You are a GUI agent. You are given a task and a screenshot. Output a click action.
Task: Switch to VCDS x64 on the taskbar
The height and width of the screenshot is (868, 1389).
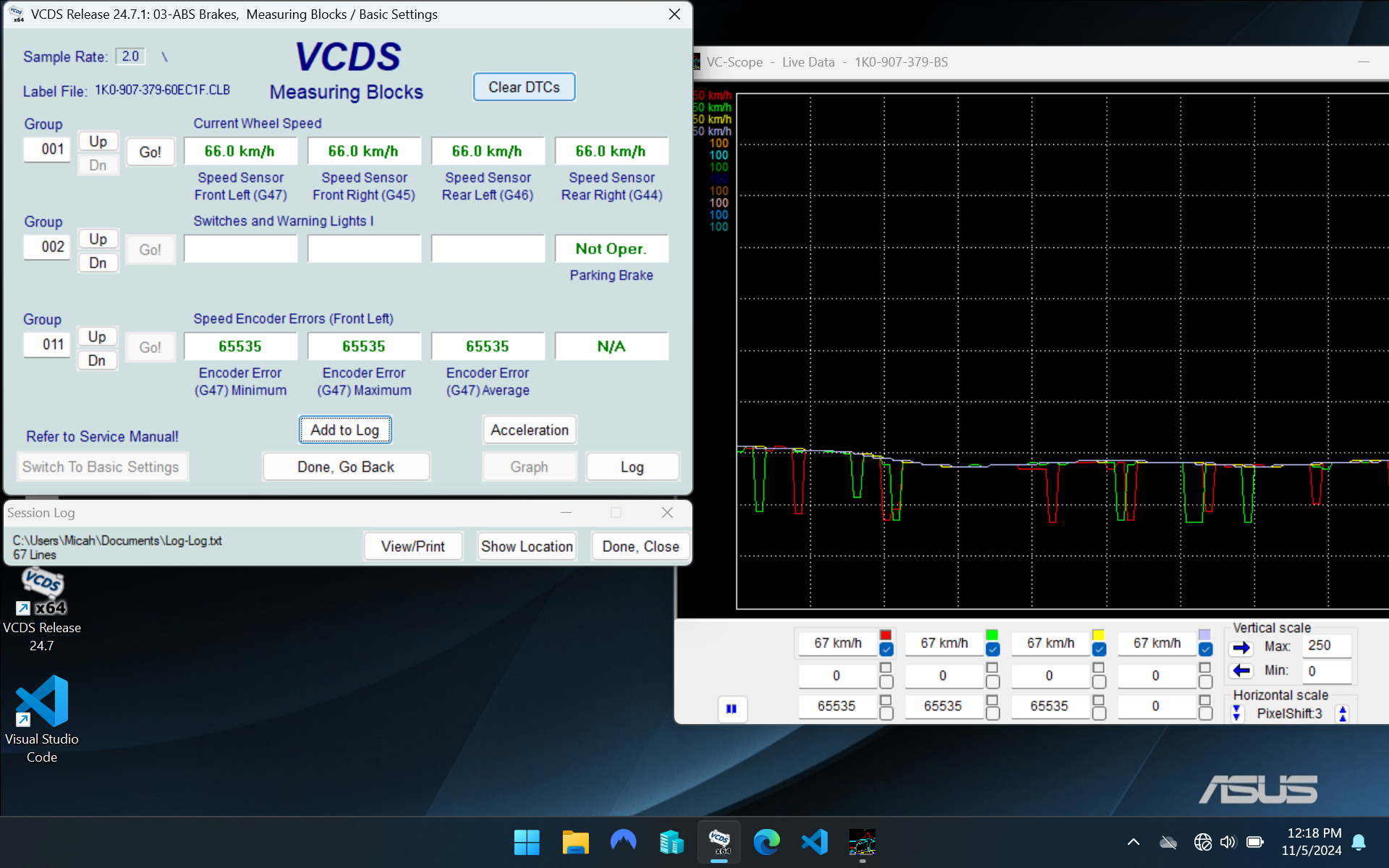click(x=719, y=842)
